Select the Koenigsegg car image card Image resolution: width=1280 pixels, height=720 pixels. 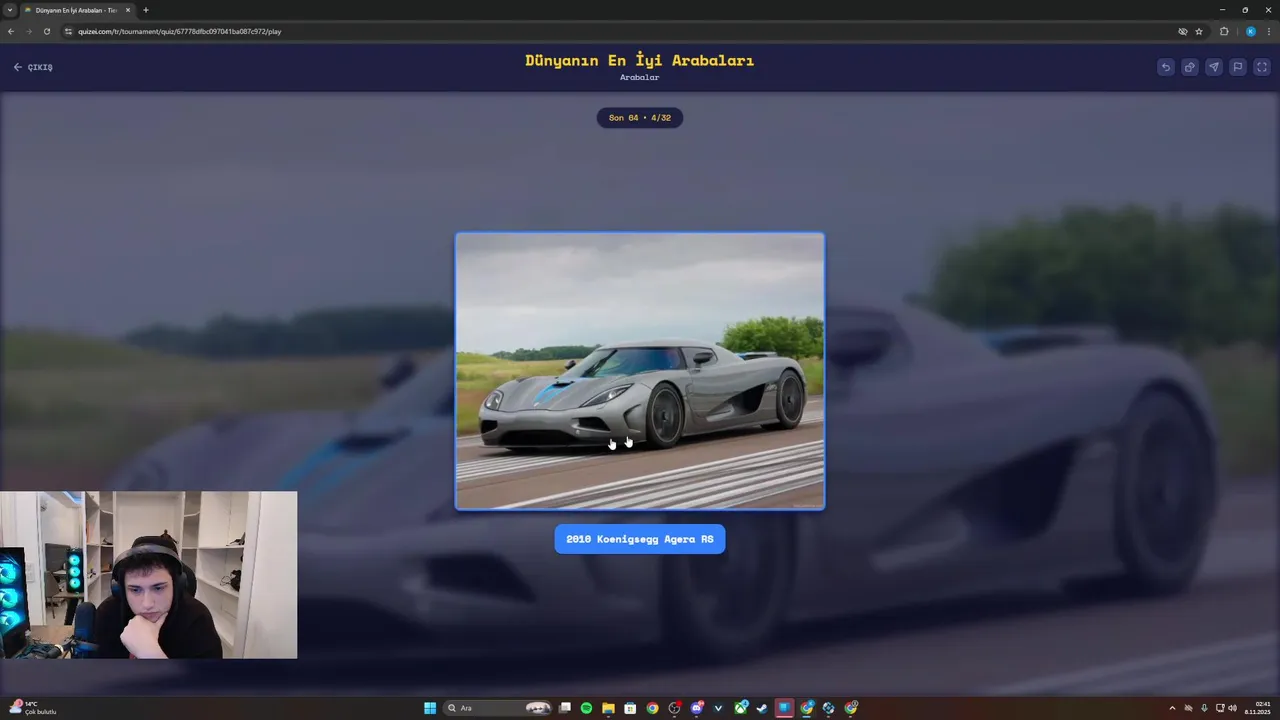tap(640, 371)
